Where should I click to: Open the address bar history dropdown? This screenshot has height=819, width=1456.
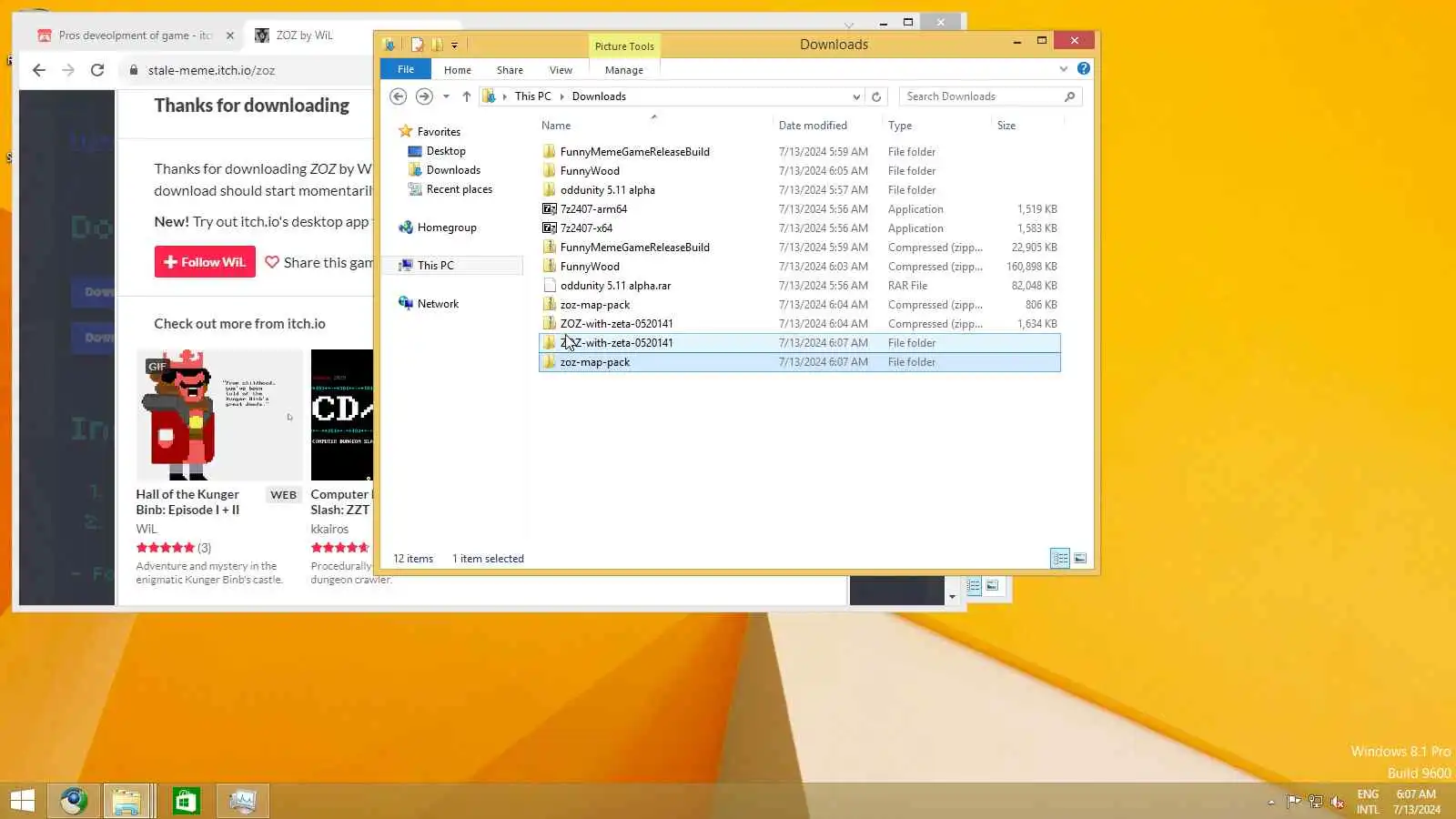tap(856, 96)
